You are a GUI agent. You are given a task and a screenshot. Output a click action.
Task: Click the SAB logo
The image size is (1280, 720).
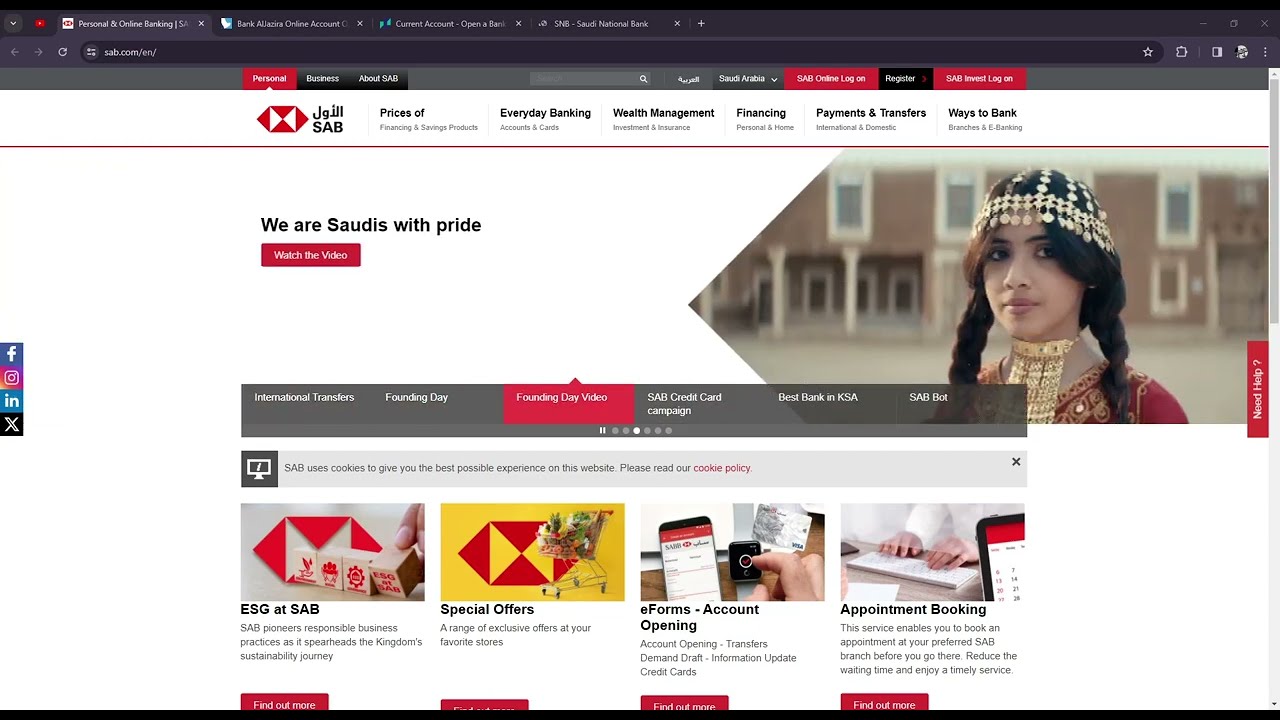pyautogui.click(x=300, y=119)
